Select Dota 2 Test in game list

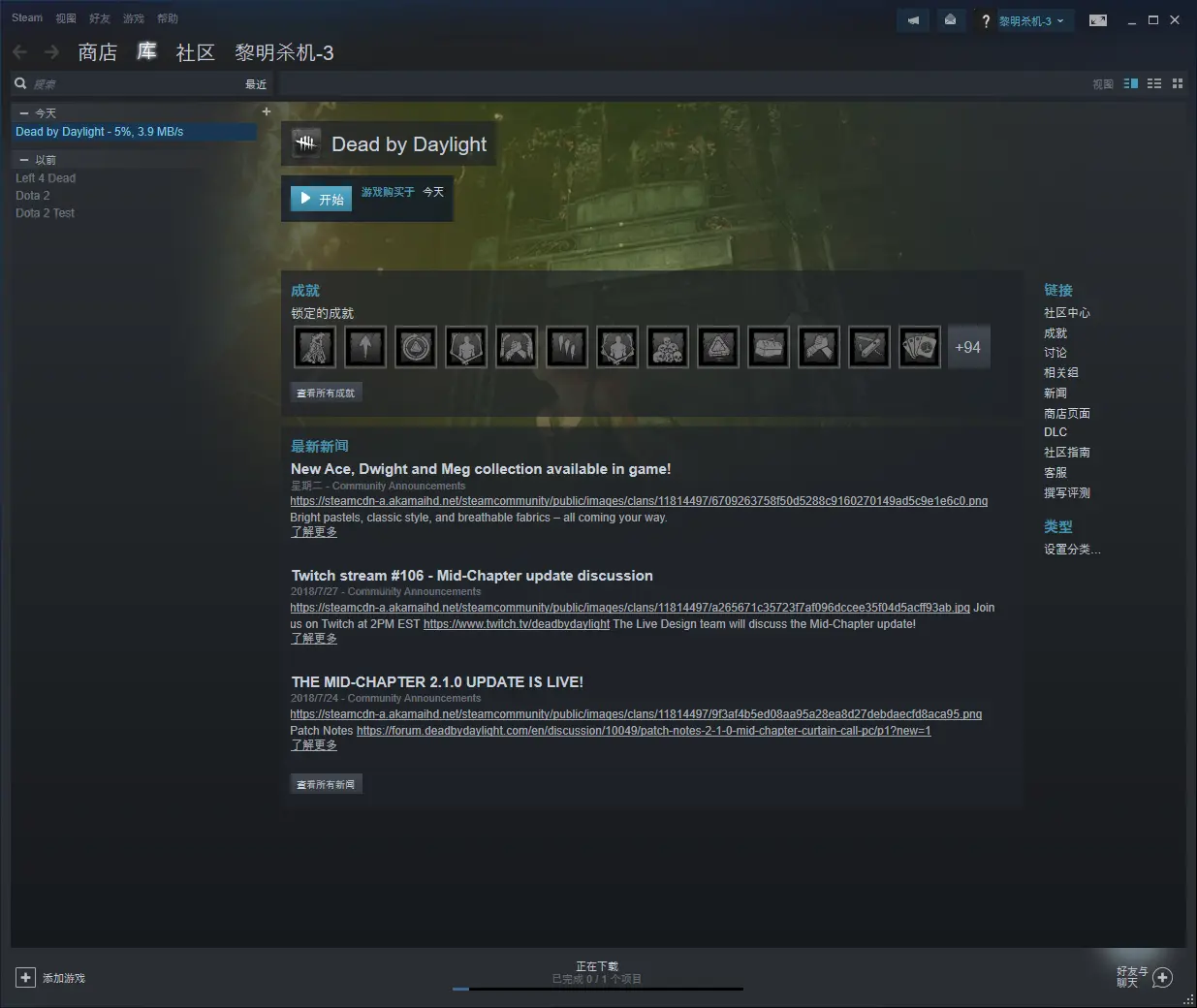point(45,213)
